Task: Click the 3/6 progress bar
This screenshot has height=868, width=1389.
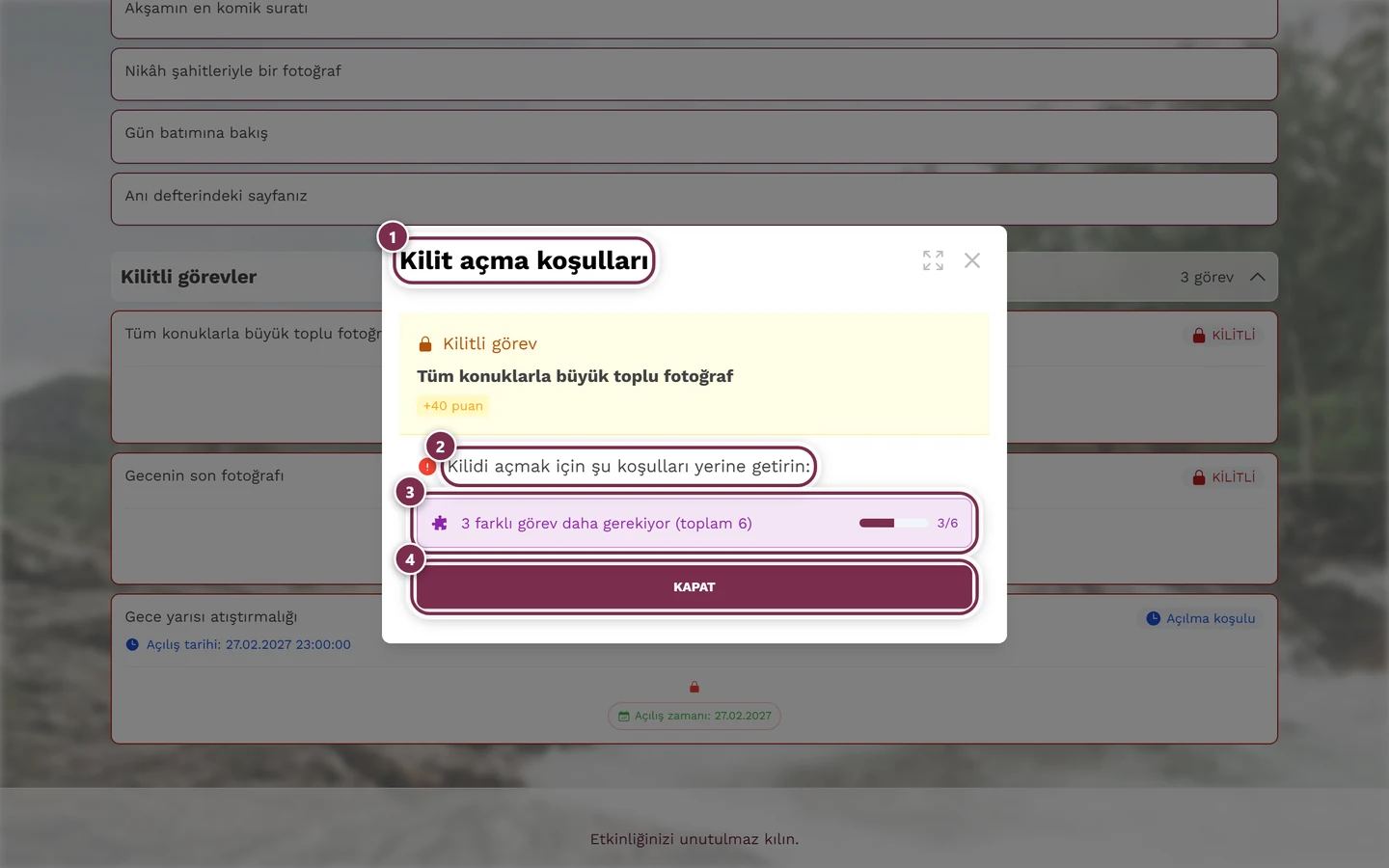Action: [893, 523]
